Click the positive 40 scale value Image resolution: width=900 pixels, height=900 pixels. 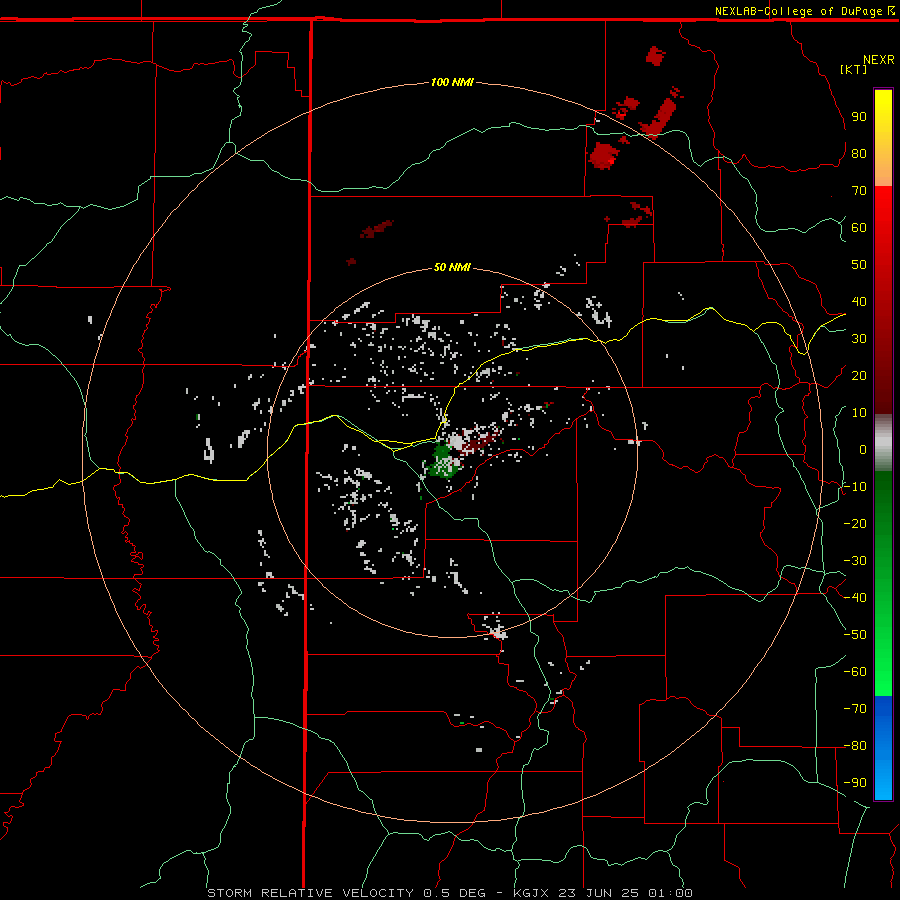(859, 301)
